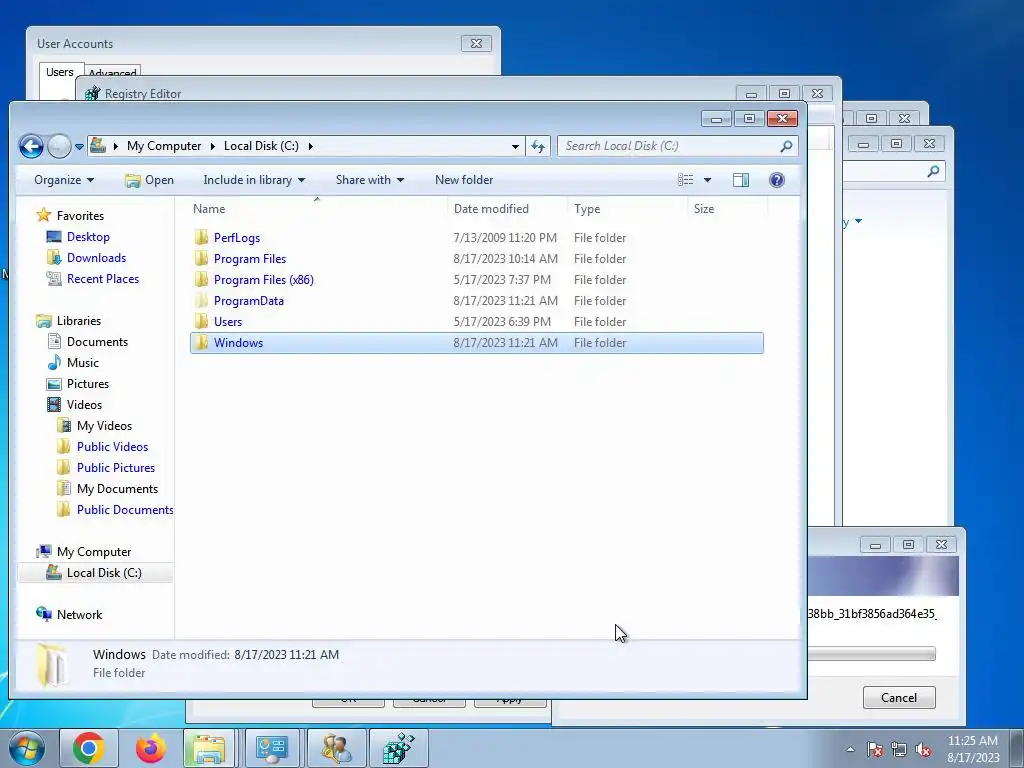Open the Documents library
1024x768 pixels.
pyautogui.click(x=97, y=342)
